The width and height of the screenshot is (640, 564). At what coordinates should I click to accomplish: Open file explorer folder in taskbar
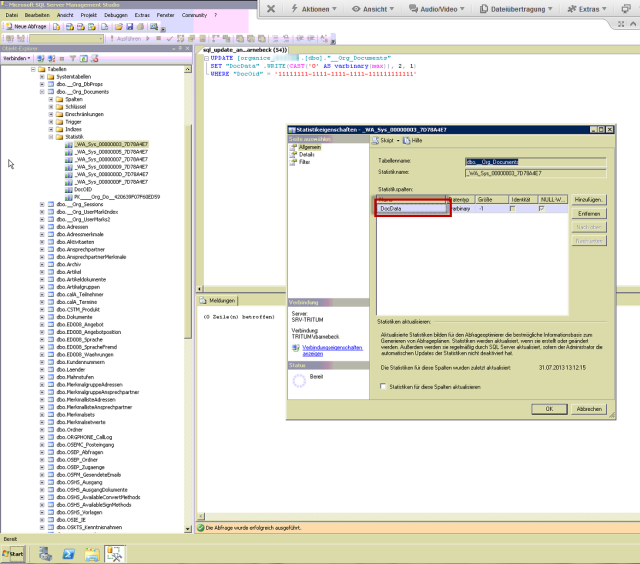pyautogui.click(x=92, y=554)
